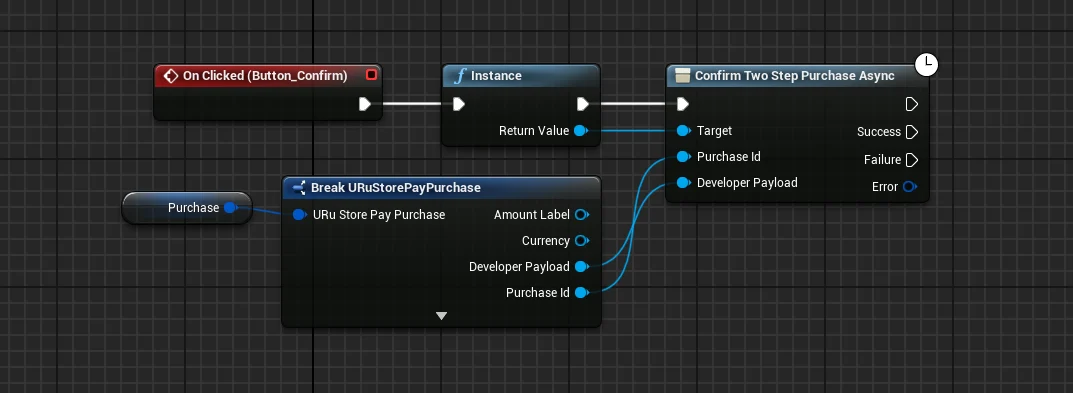Click the red delegate pin on On Clicked node
Screen dimensions: 1073x393
pos(372,75)
